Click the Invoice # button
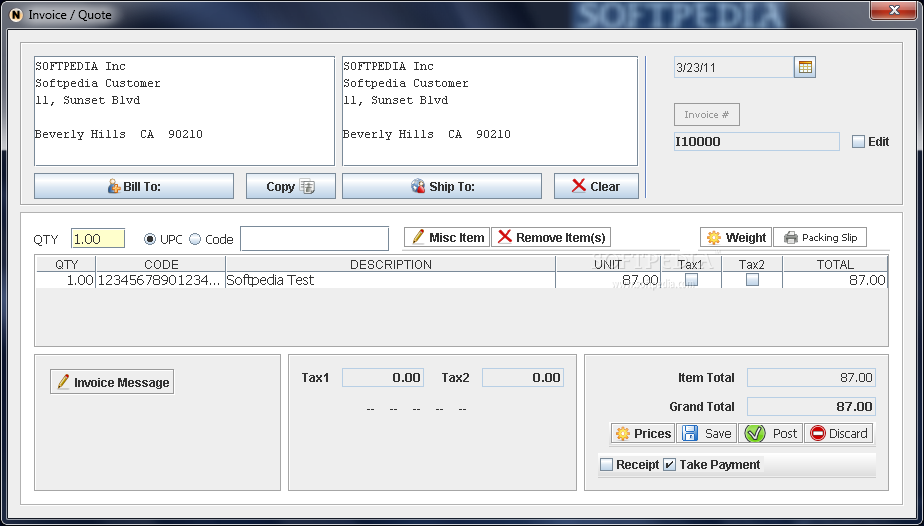Image resolution: width=924 pixels, height=526 pixels. pos(707,115)
